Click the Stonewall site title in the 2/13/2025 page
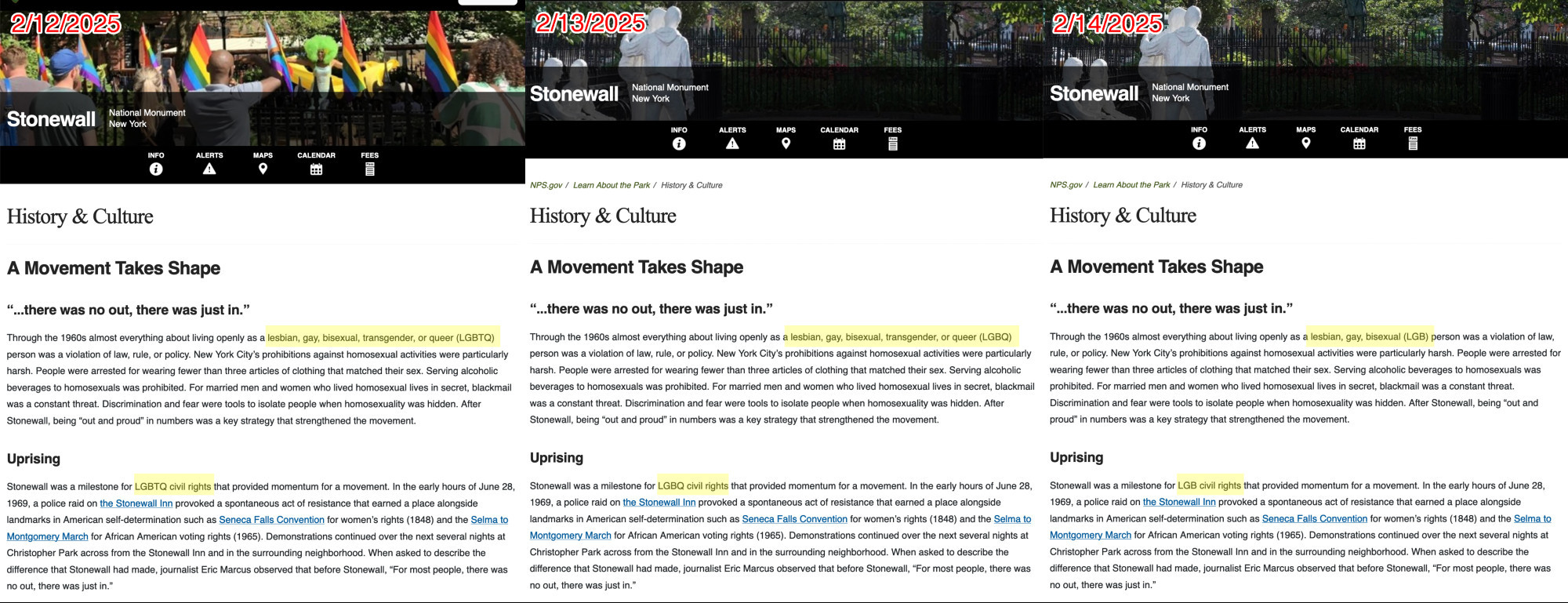Viewport: 1568px width, 603px height. [x=574, y=94]
